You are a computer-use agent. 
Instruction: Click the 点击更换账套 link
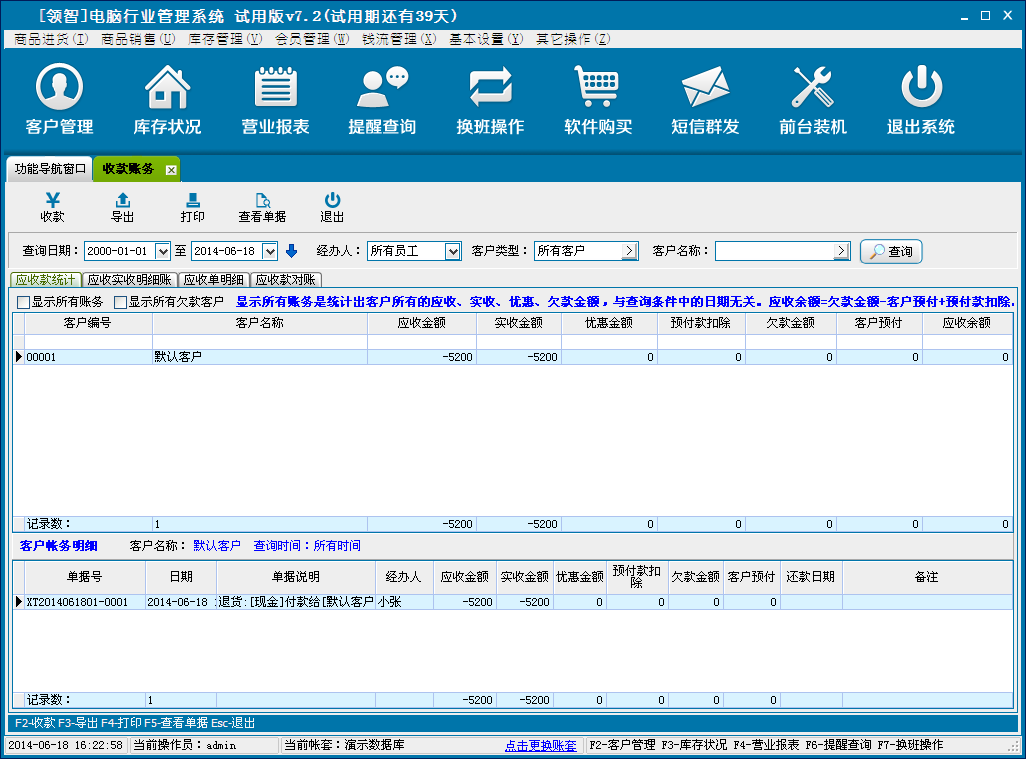click(540, 745)
